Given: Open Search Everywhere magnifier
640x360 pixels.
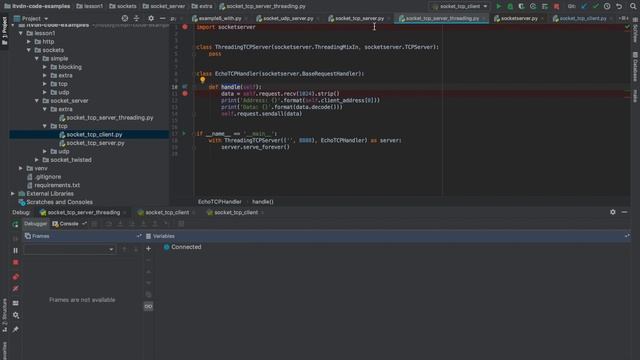Looking at the screenshot, I should (633, 6).
